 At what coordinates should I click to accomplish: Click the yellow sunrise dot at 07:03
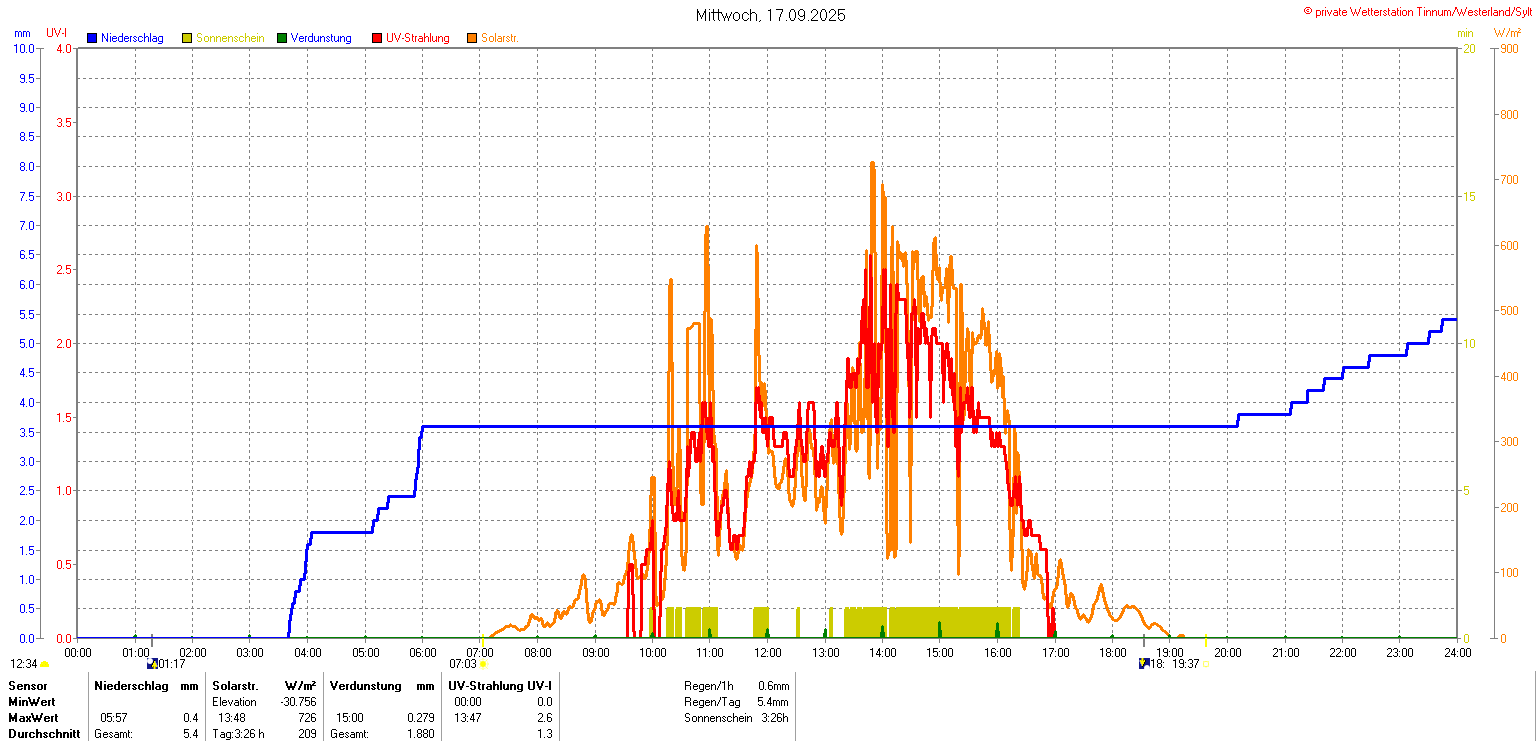point(483,663)
